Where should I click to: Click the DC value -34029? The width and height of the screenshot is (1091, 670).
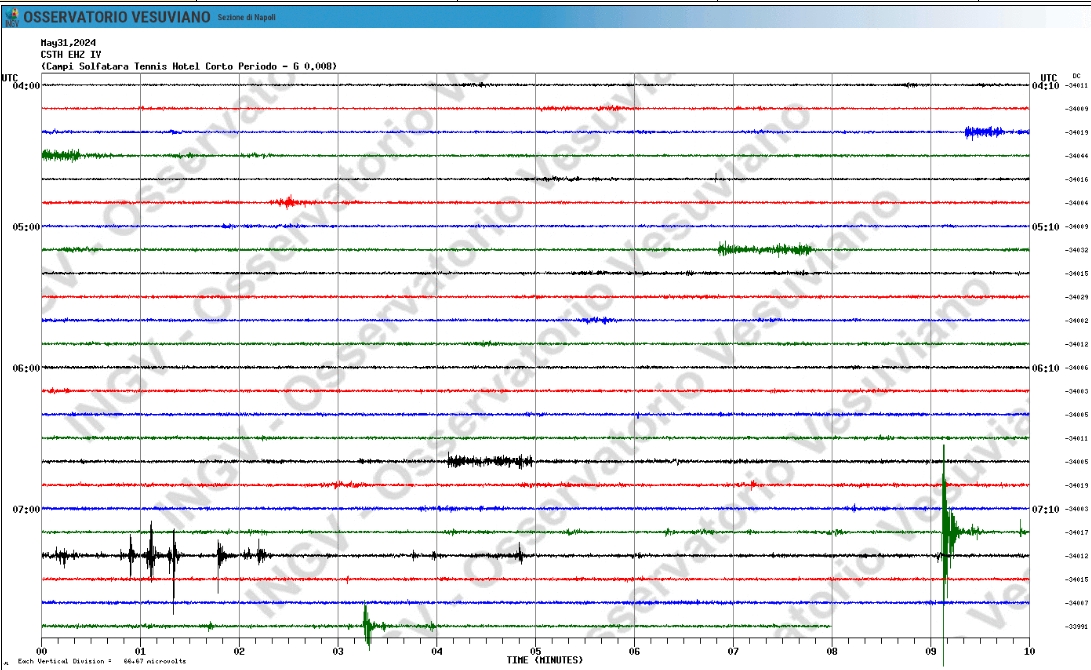tap(1077, 297)
